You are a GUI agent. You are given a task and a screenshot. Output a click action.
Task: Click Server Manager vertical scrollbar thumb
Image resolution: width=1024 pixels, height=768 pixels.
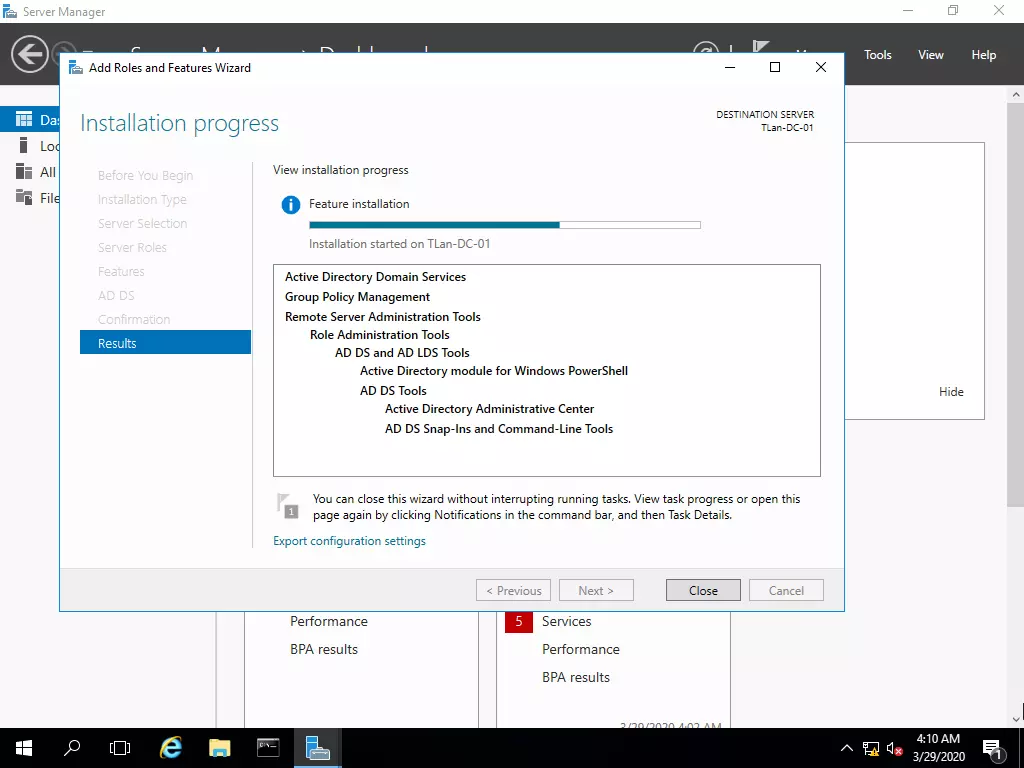[1016, 304]
